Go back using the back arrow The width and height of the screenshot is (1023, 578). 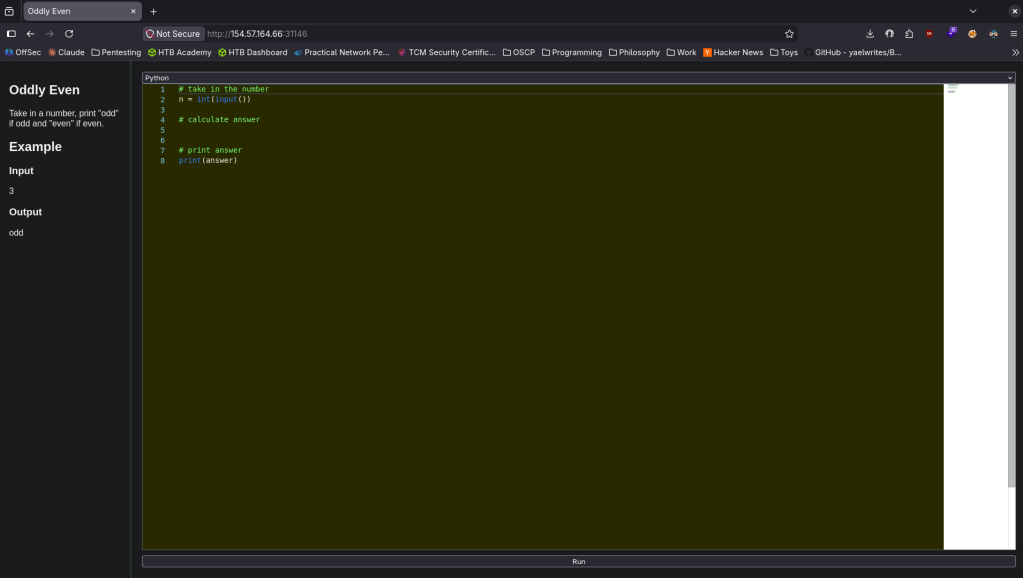coord(30,33)
